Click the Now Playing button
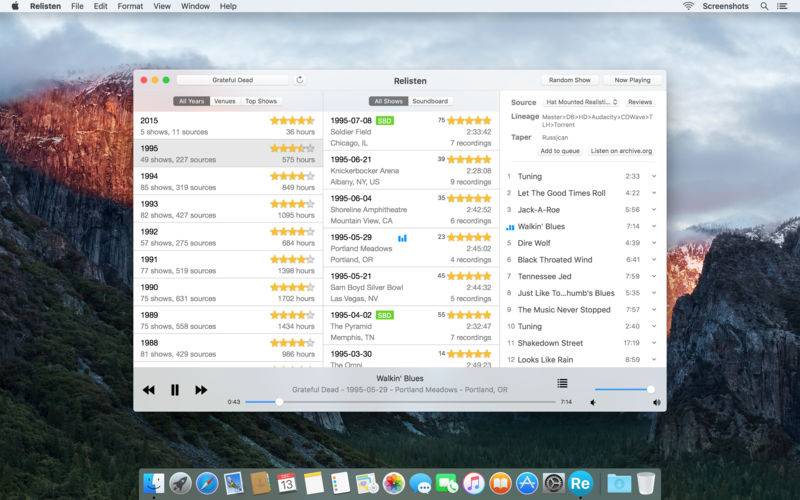 click(632, 80)
